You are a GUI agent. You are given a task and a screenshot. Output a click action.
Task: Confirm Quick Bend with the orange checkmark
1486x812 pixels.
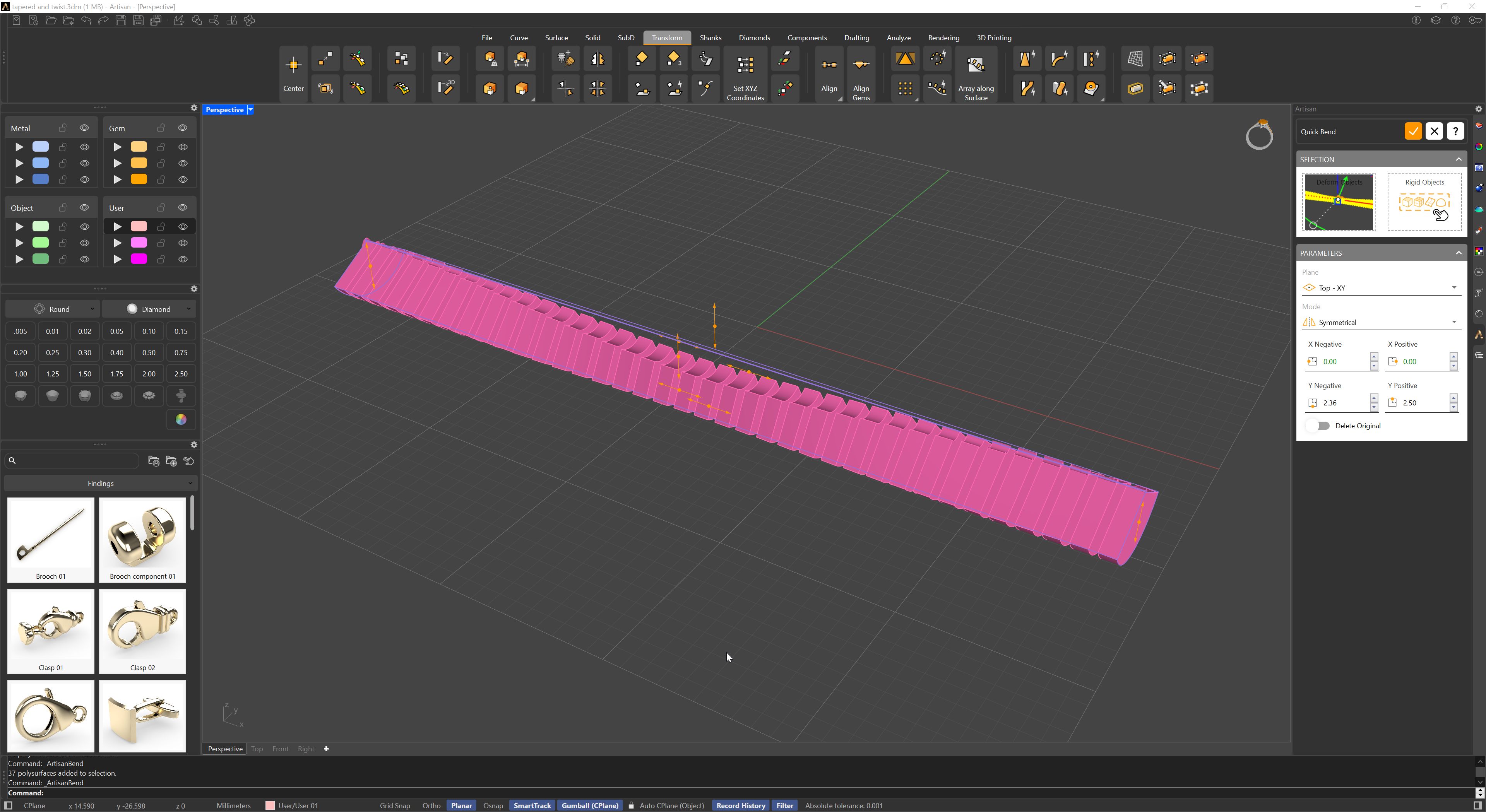coord(1413,132)
